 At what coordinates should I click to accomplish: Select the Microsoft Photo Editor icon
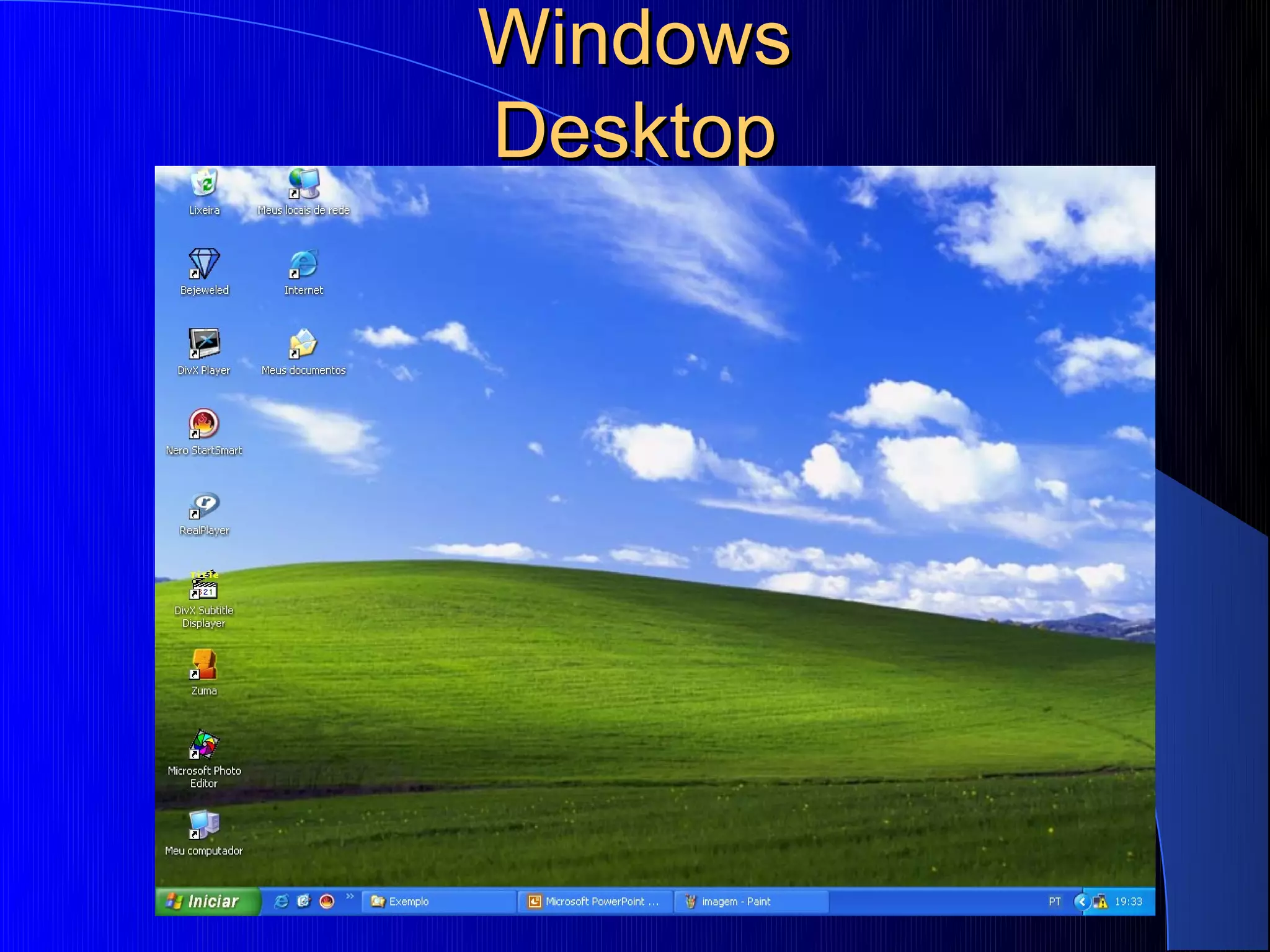(204, 744)
